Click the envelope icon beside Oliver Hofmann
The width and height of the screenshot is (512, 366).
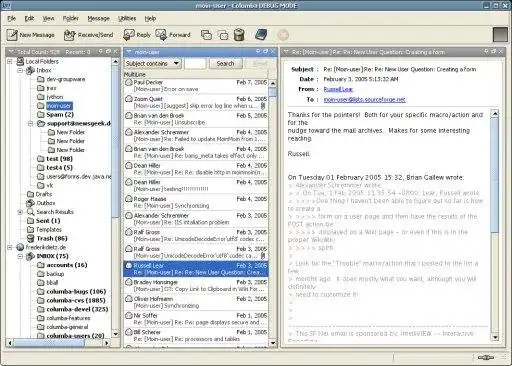[x=129, y=299]
